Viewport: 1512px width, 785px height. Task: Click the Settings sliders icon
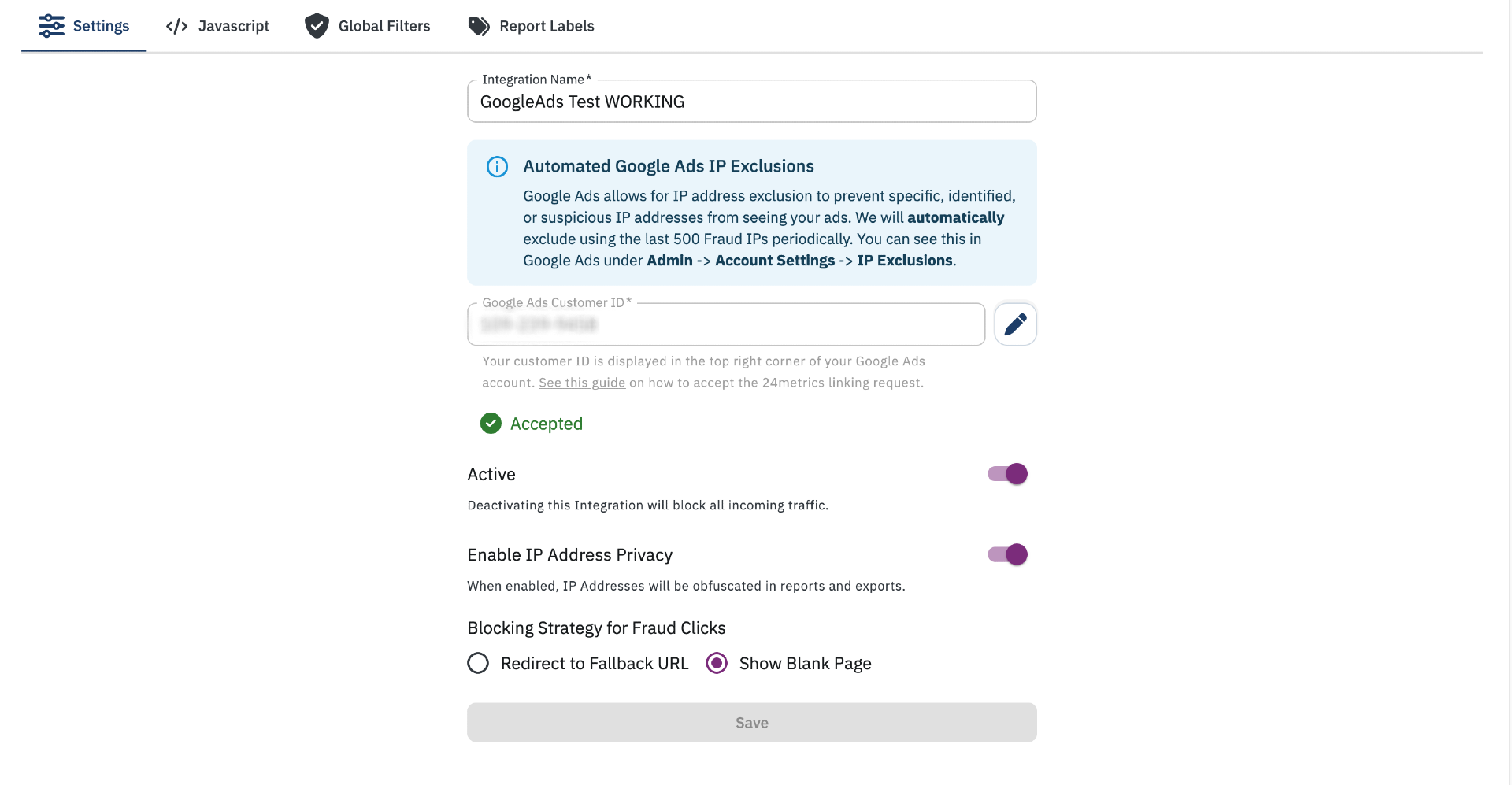coord(52,25)
